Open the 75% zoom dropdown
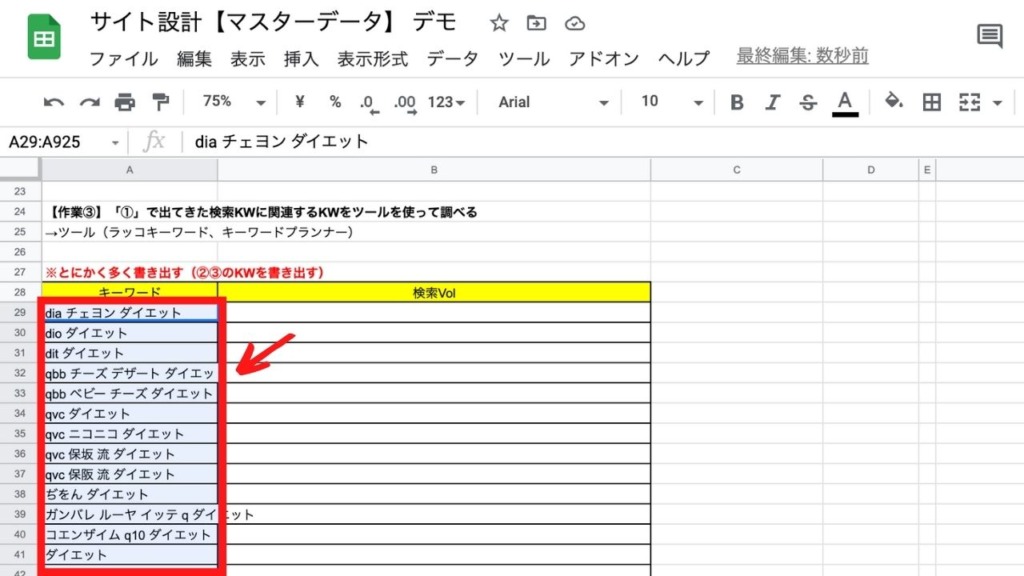 point(233,102)
